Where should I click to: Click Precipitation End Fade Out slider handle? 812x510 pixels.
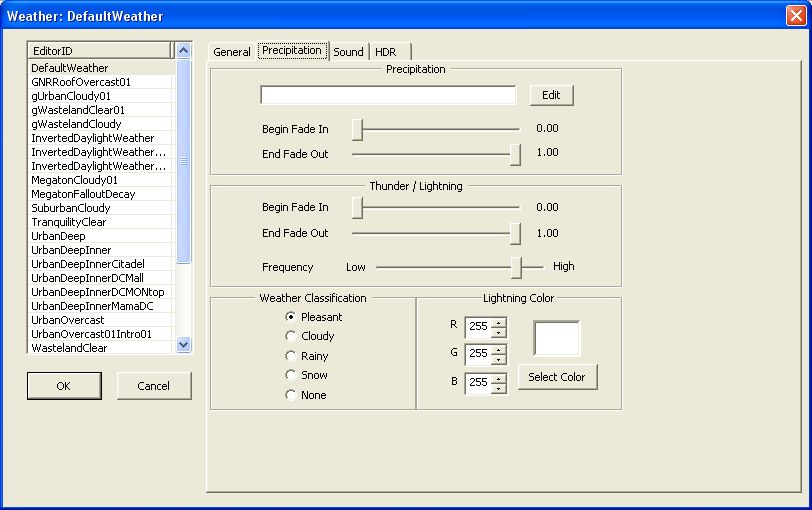click(515, 154)
